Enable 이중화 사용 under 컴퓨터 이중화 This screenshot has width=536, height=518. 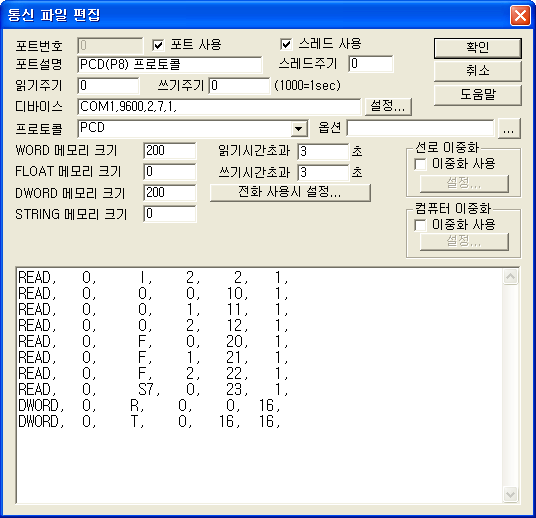420,225
